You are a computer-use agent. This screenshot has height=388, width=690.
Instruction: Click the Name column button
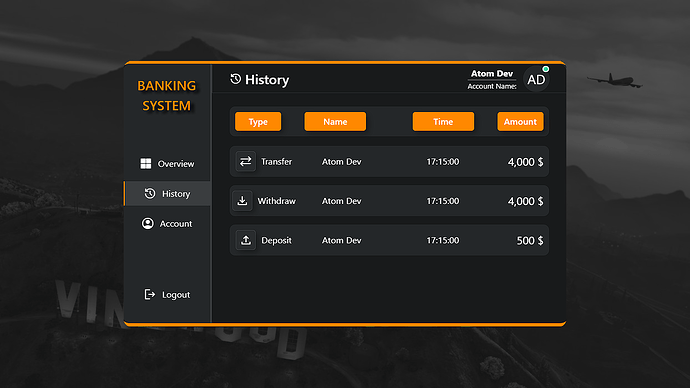coord(335,121)
